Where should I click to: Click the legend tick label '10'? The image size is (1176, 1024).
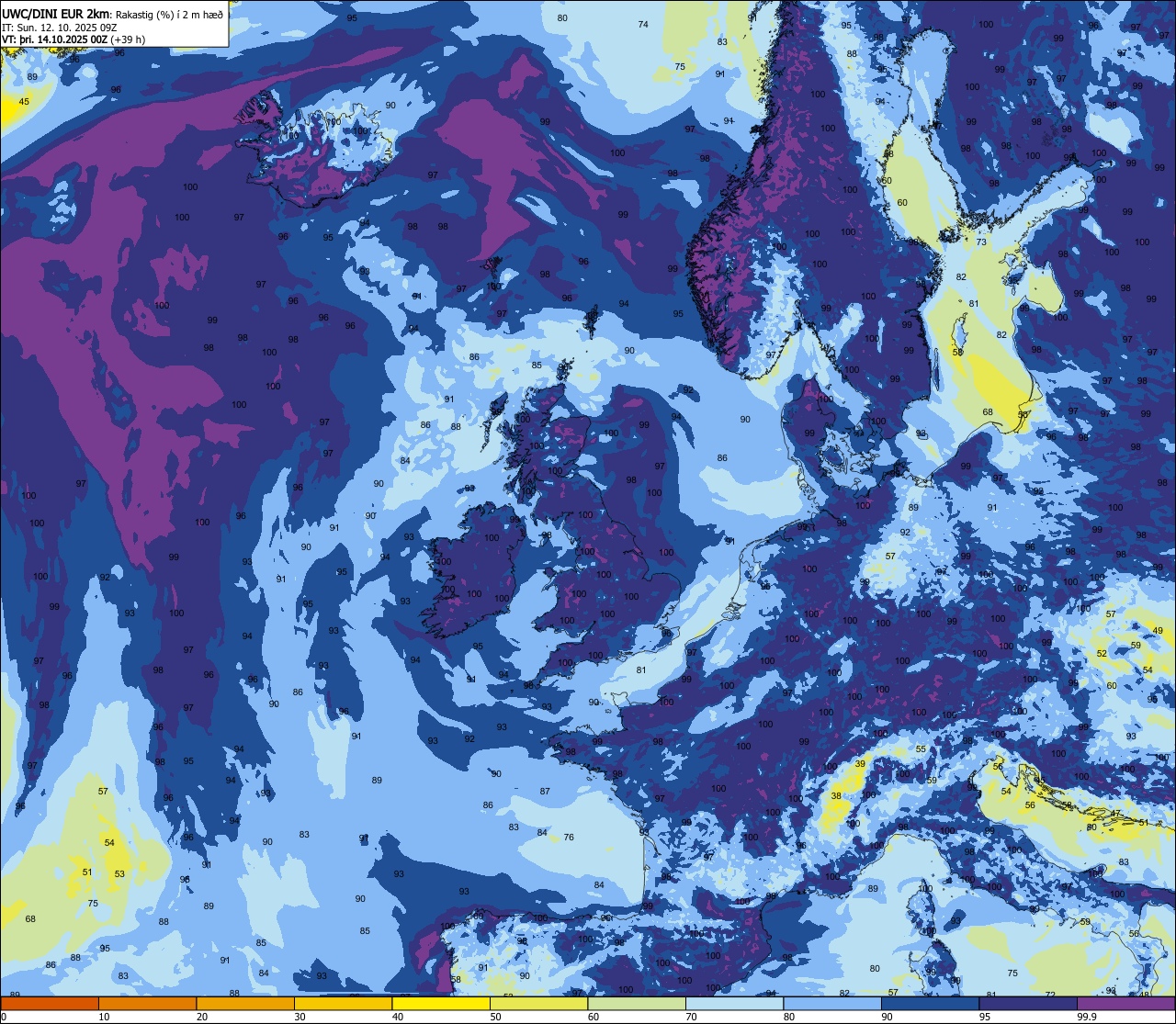104,1017
